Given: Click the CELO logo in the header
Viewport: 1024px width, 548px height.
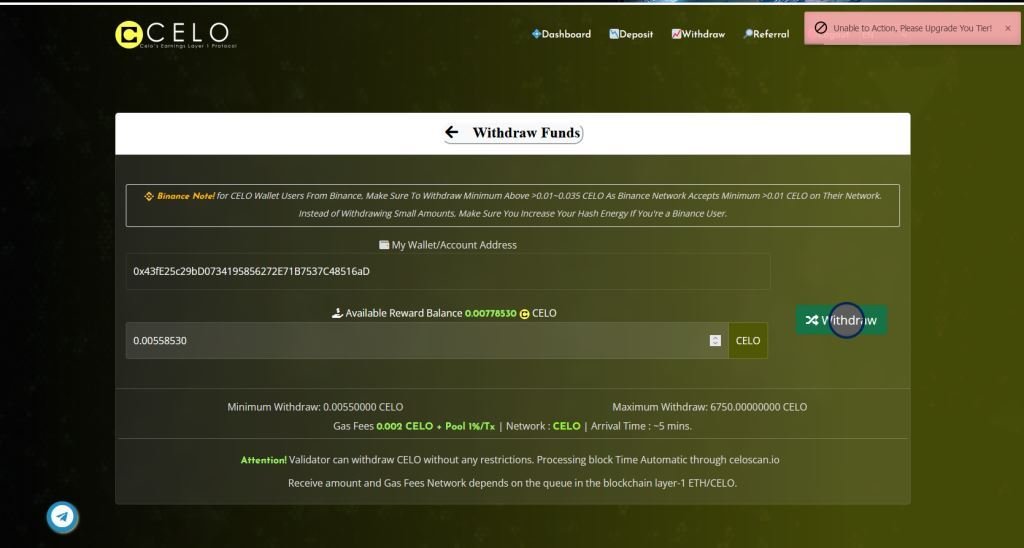Looking at the screenshot, I should pos(176,35).
